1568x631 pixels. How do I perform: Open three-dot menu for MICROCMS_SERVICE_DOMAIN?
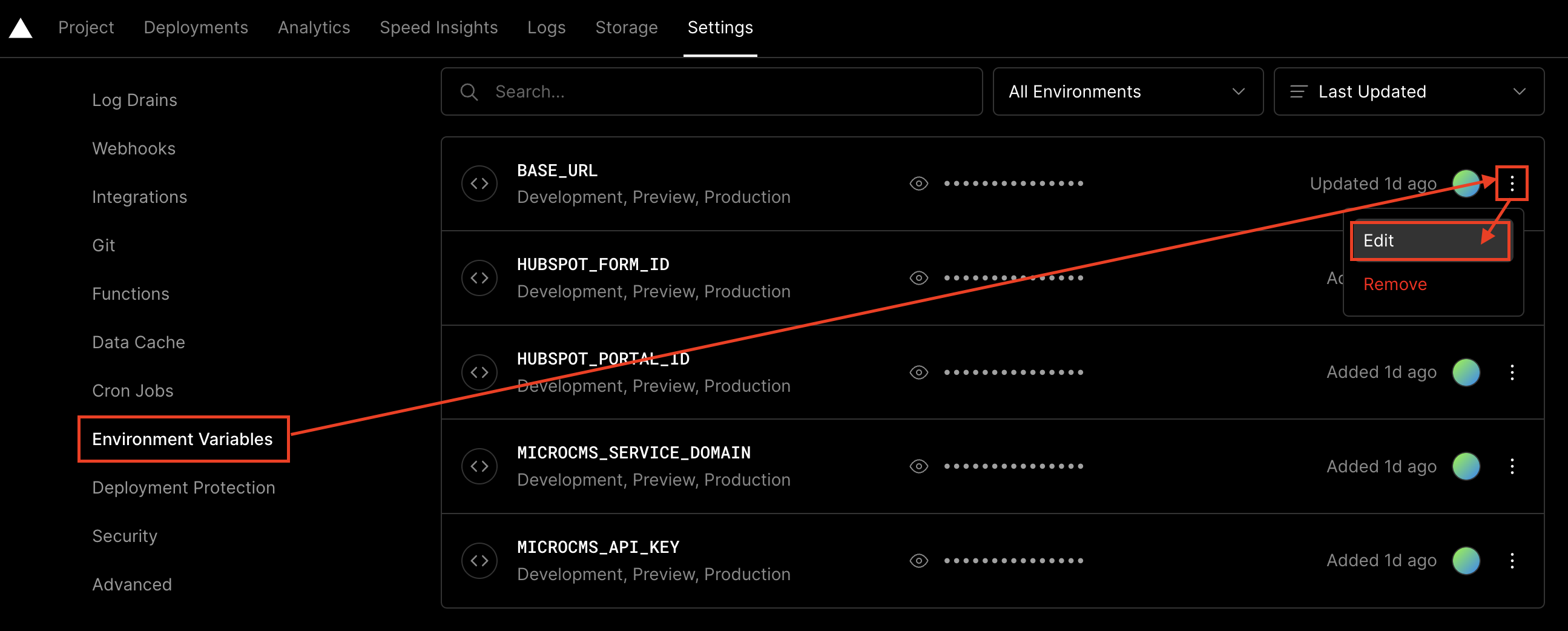1511,466
